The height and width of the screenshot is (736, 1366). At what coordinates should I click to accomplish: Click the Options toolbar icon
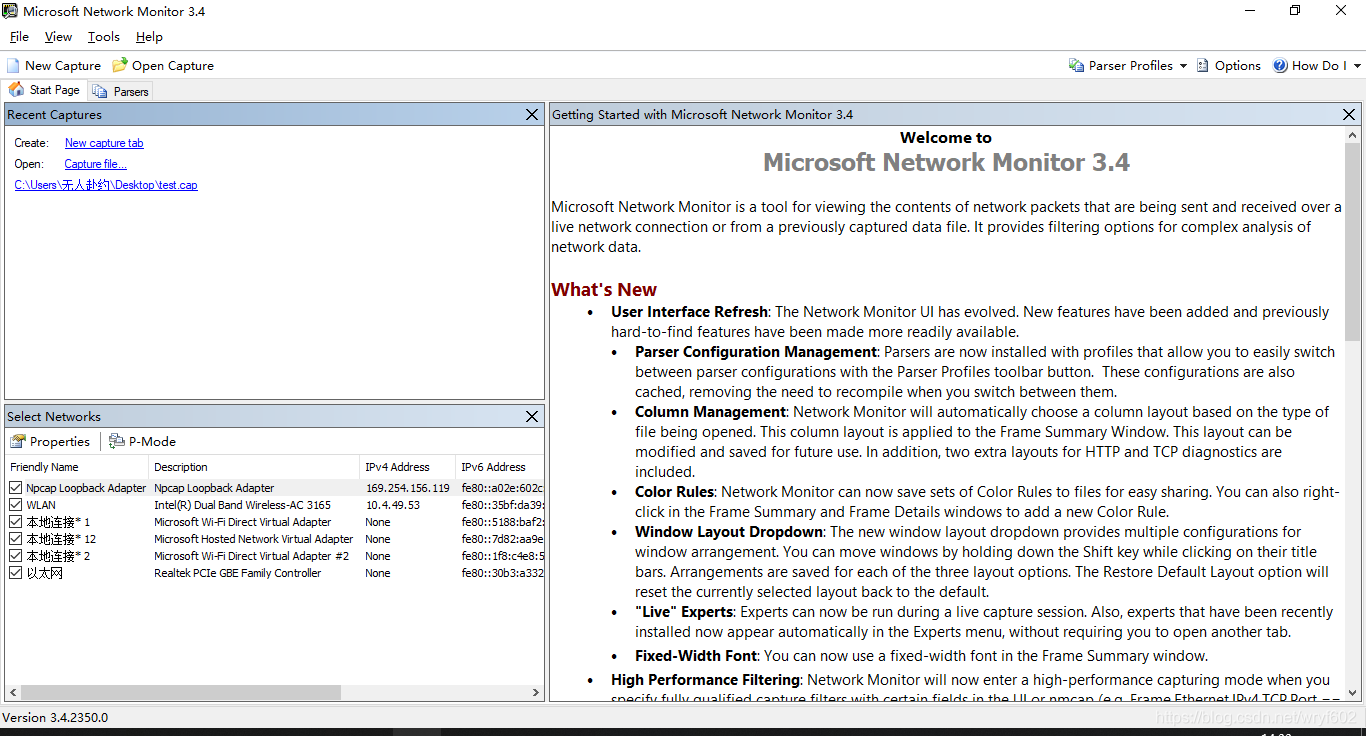(1203, 65)
